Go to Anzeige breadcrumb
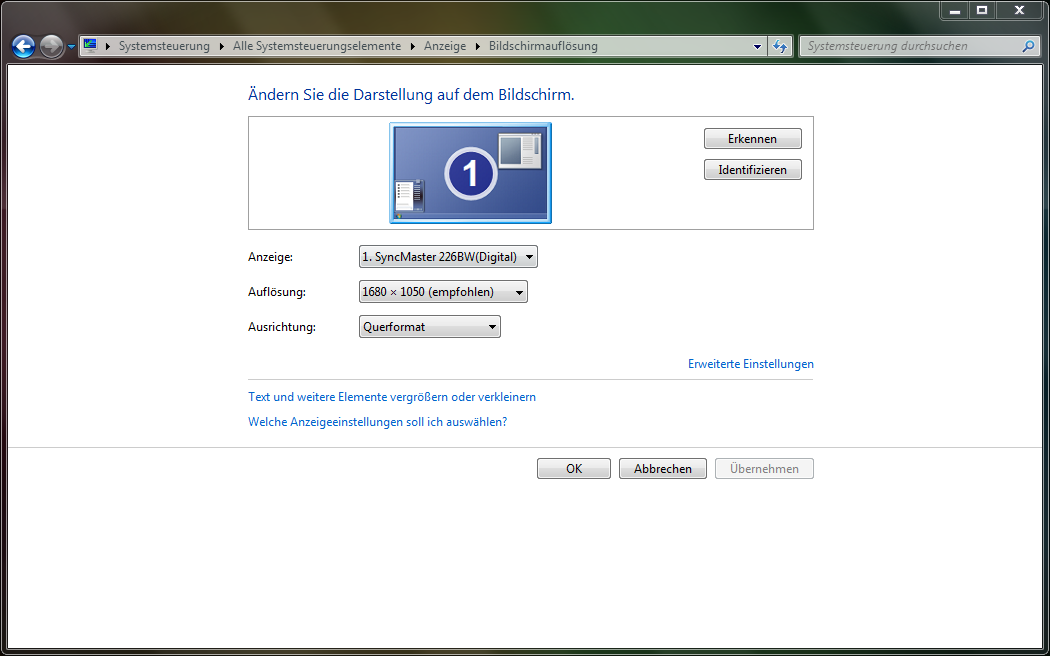 pos(445,46)
